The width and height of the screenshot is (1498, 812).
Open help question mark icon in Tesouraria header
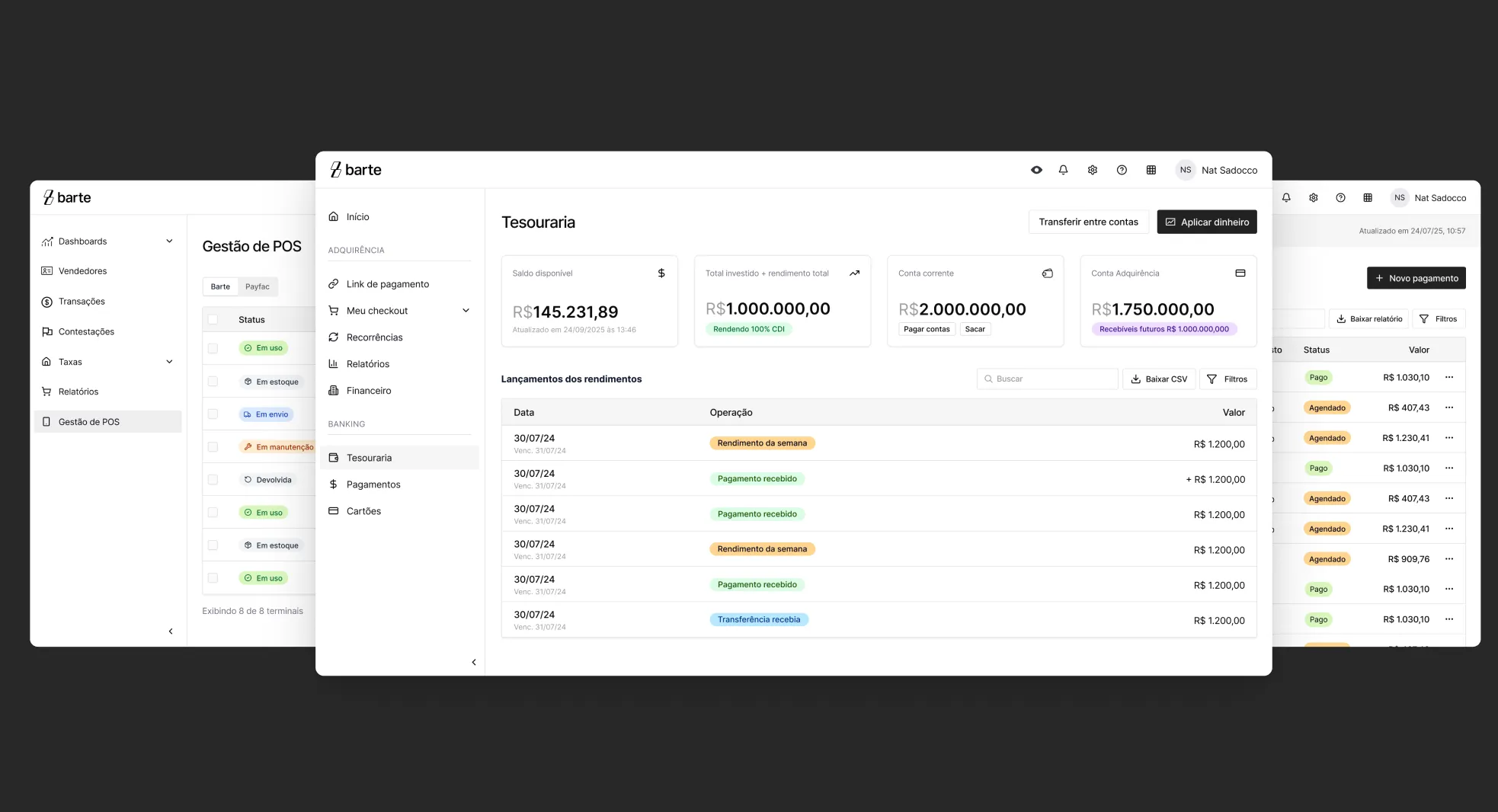click(x=1122, y=170)
